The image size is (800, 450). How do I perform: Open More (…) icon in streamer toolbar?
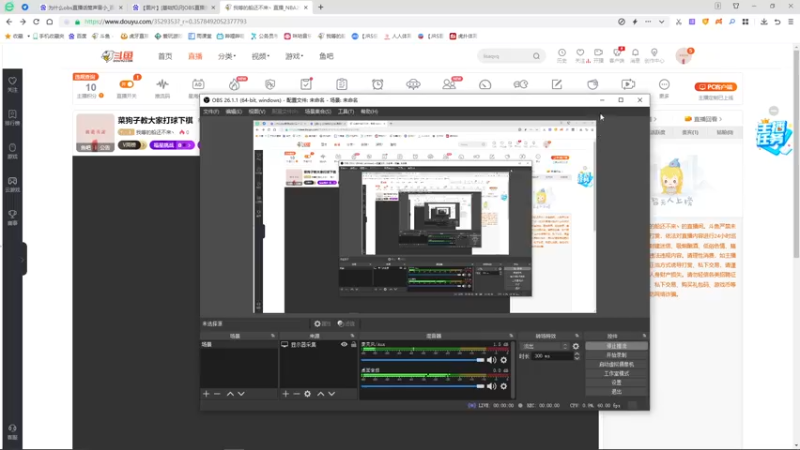pos(664,87)
